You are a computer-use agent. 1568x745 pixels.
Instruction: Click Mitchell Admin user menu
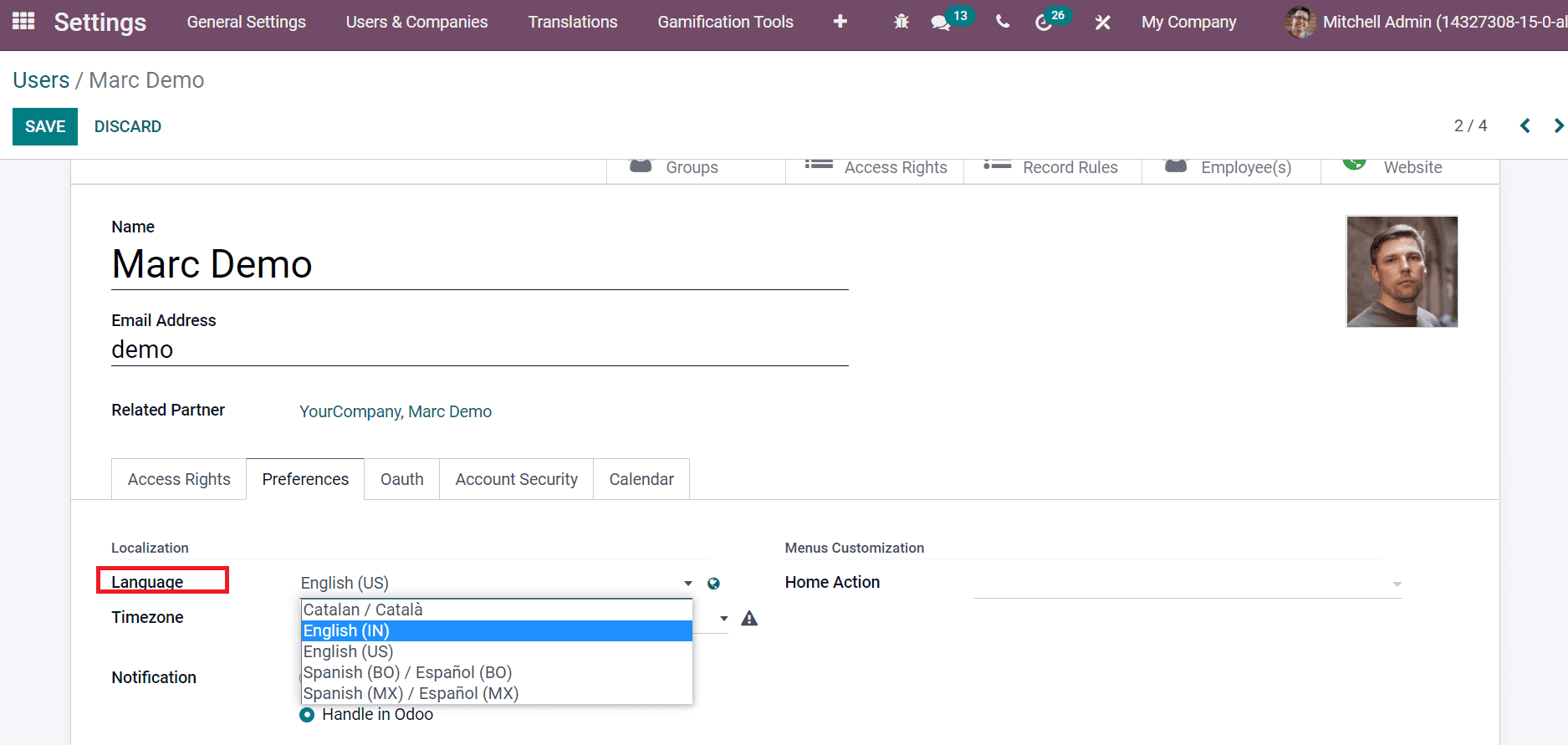pos(1426,23)
